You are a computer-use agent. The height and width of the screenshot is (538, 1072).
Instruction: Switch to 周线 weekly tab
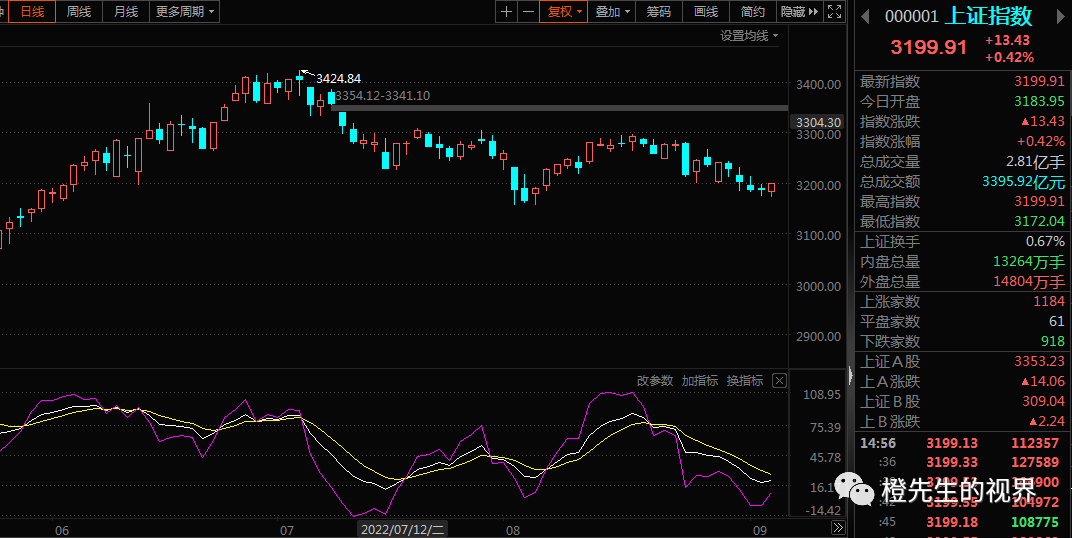[79, 12]
